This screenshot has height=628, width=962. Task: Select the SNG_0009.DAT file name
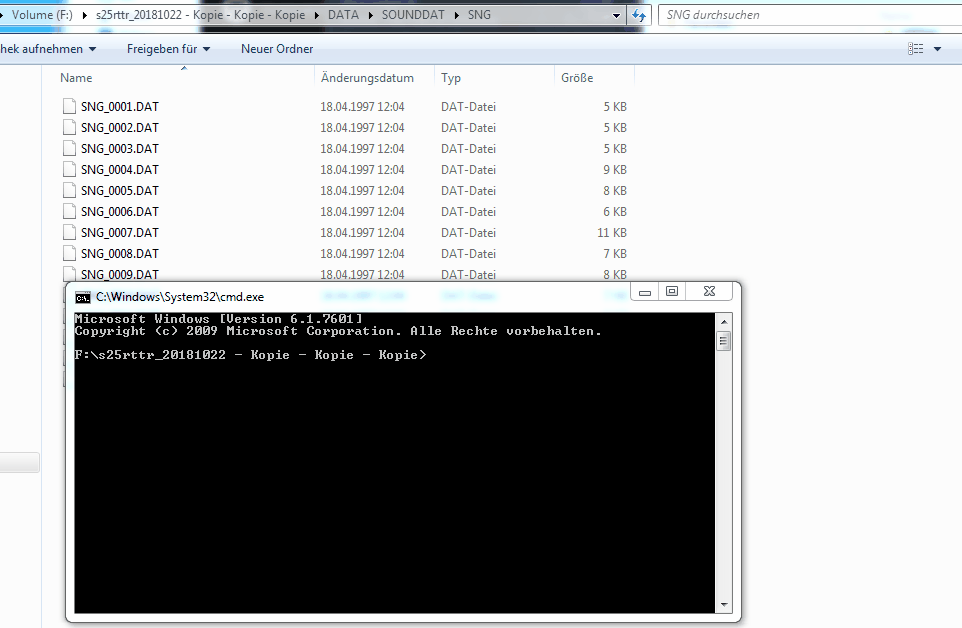tap(120, 275)
